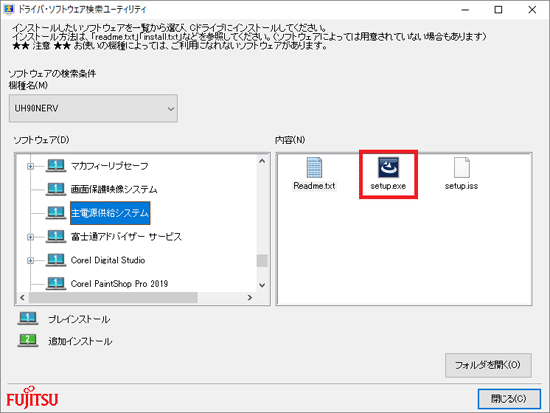Viewport: 550px width, 413px height.
Task: Click the プレインストール legend text
Action: (x=79, y=319)
